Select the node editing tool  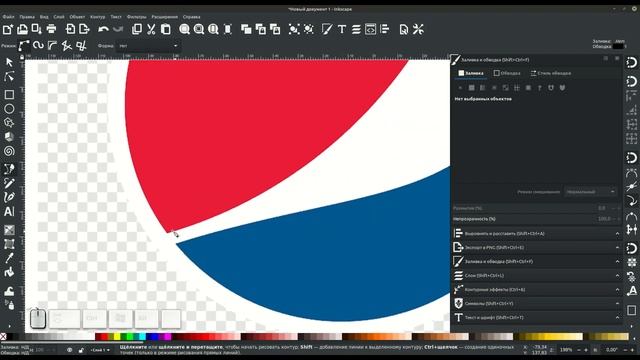tap(9, 77)
